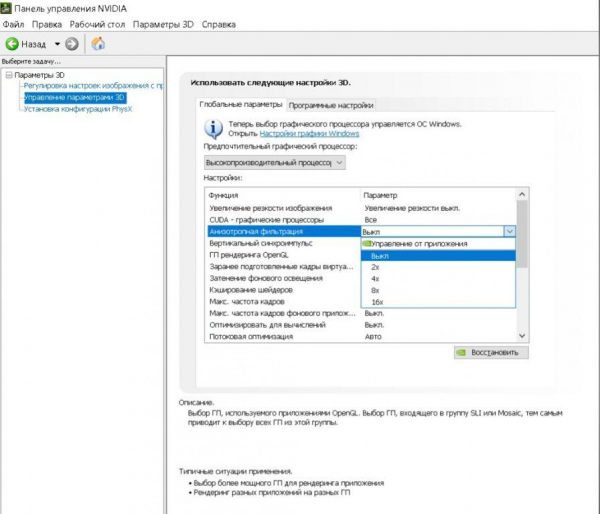This screenshot has height=514, width=600.
Task: Select Управление параметрами 3D tree item
Action: (x=75, y=98)
